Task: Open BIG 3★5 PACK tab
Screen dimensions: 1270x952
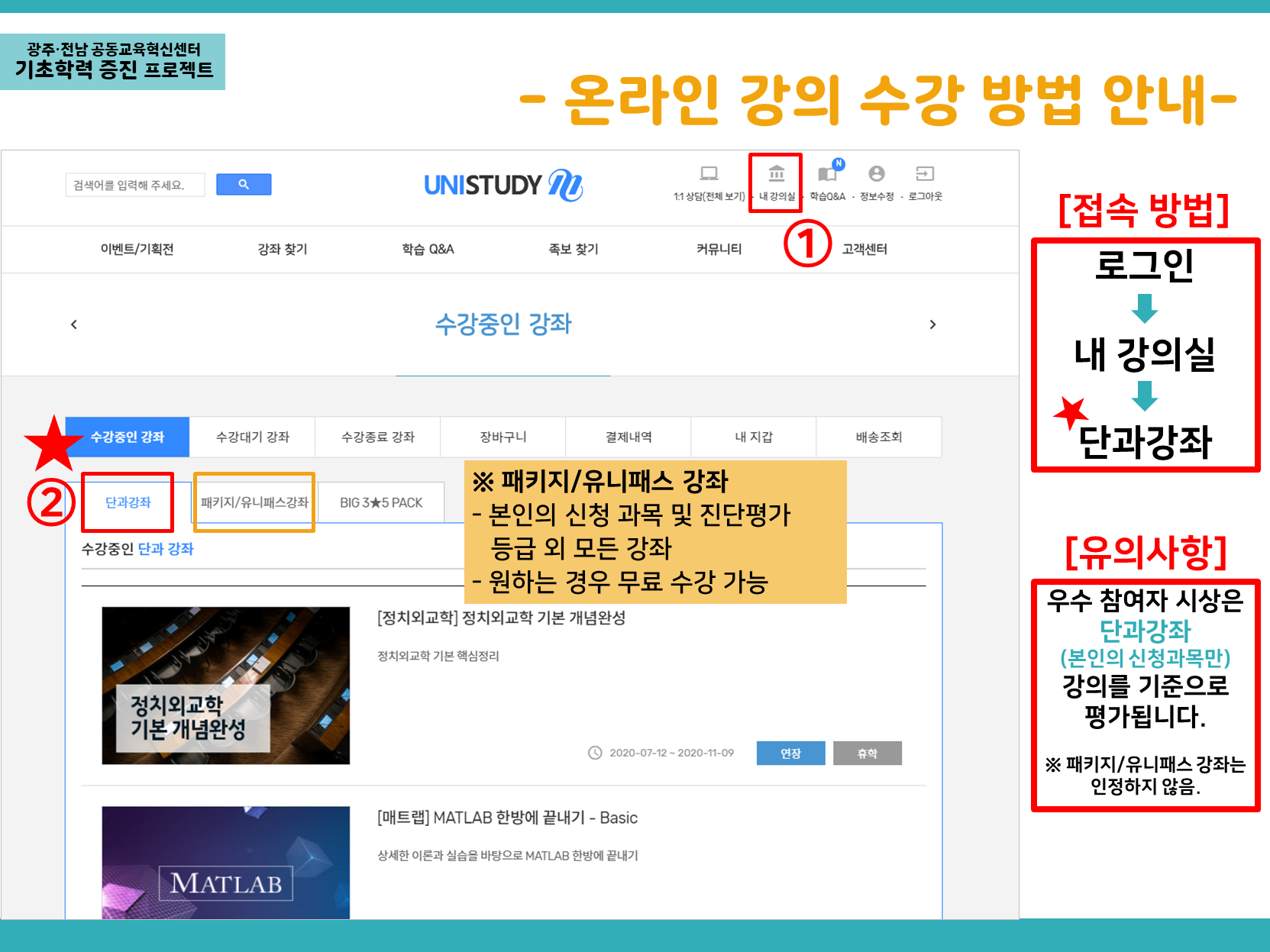Action: [381, 502]
